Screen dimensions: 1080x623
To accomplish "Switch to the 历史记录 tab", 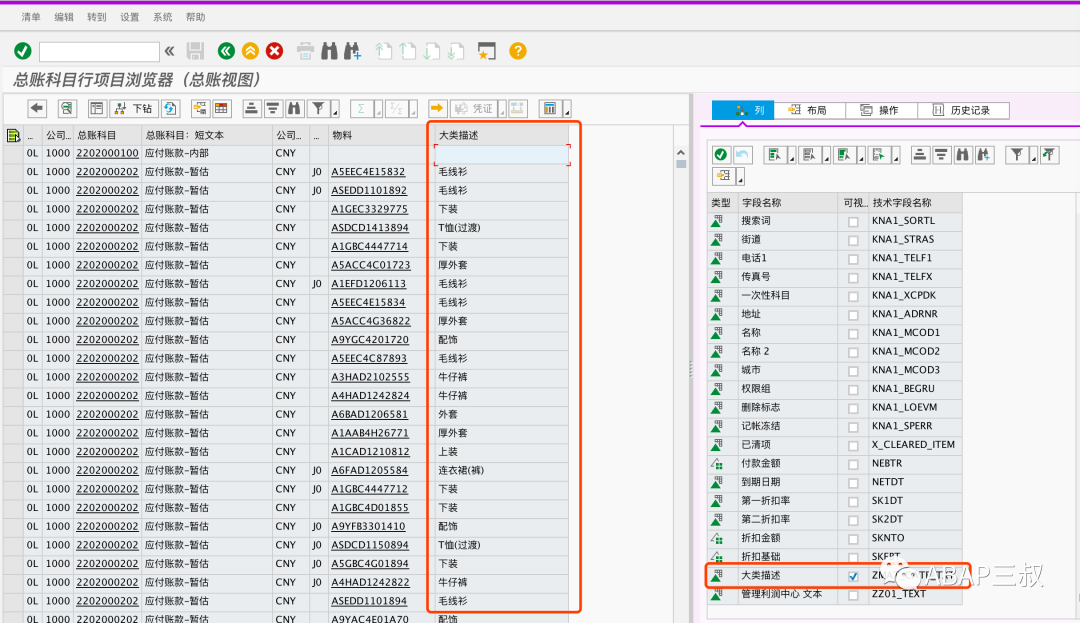I will pos(963,110).
